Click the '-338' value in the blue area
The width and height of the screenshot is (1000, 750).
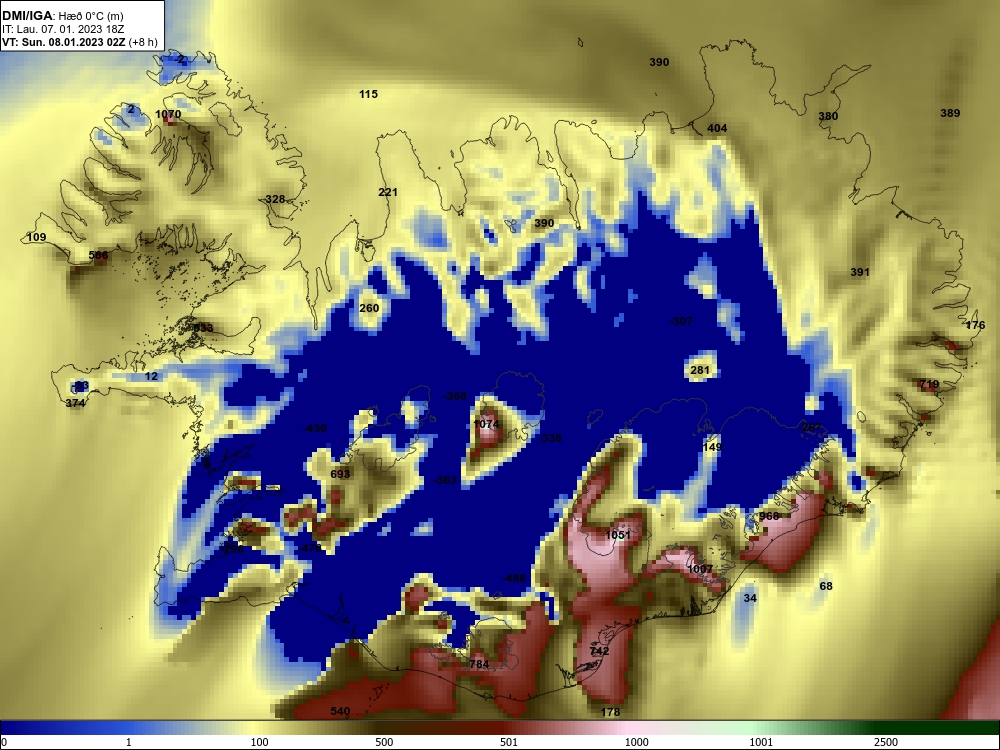point(550,438)
